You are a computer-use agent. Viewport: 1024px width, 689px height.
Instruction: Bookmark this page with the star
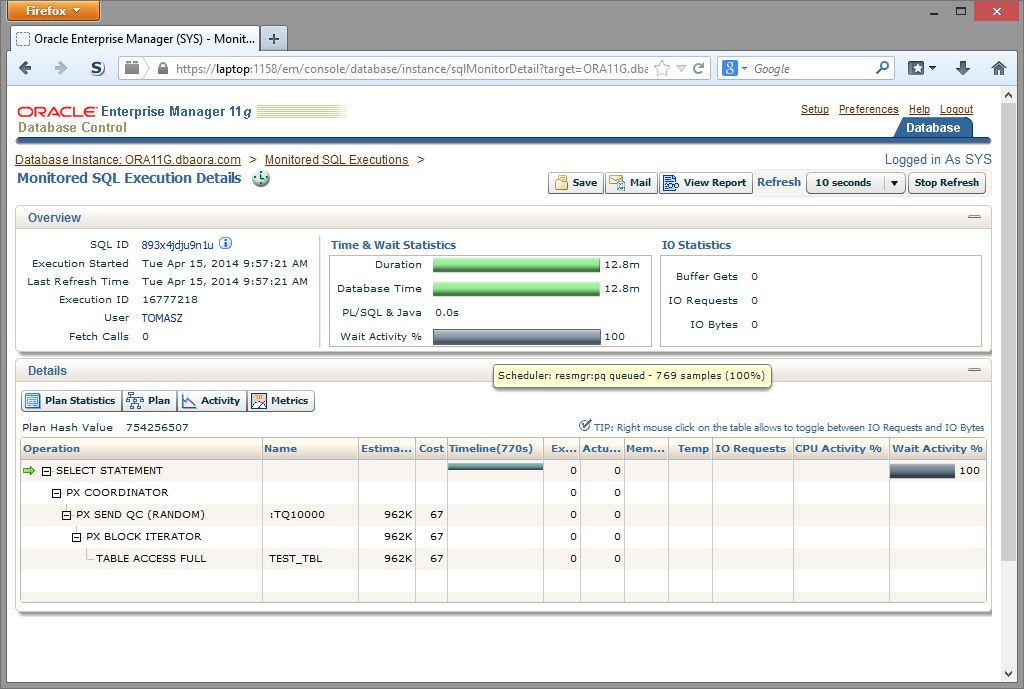pyautogui.click(x=662, y=68)
